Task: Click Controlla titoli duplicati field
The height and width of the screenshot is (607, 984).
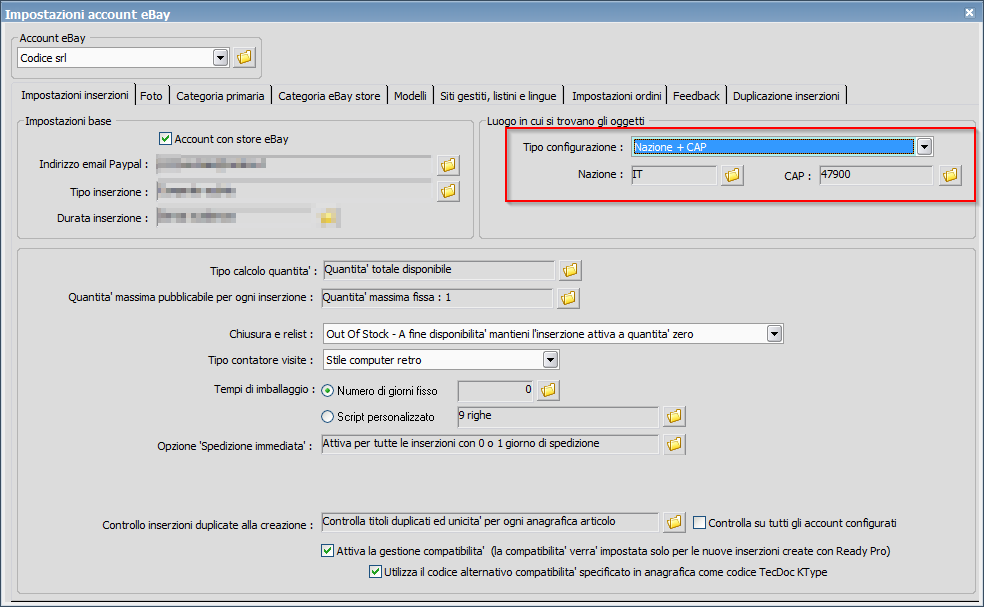Action: pyautogui.click(x=490, y=522)
